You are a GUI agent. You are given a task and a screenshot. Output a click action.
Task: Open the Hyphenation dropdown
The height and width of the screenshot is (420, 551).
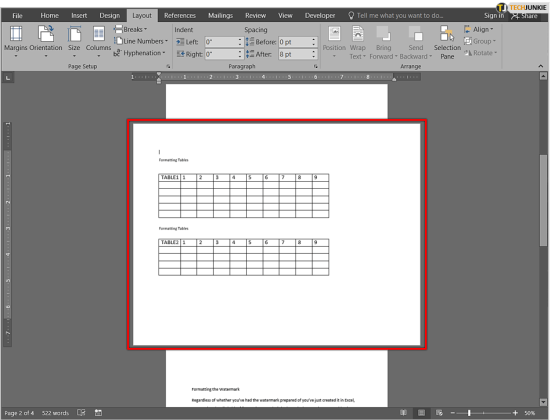tap(140, 53)
